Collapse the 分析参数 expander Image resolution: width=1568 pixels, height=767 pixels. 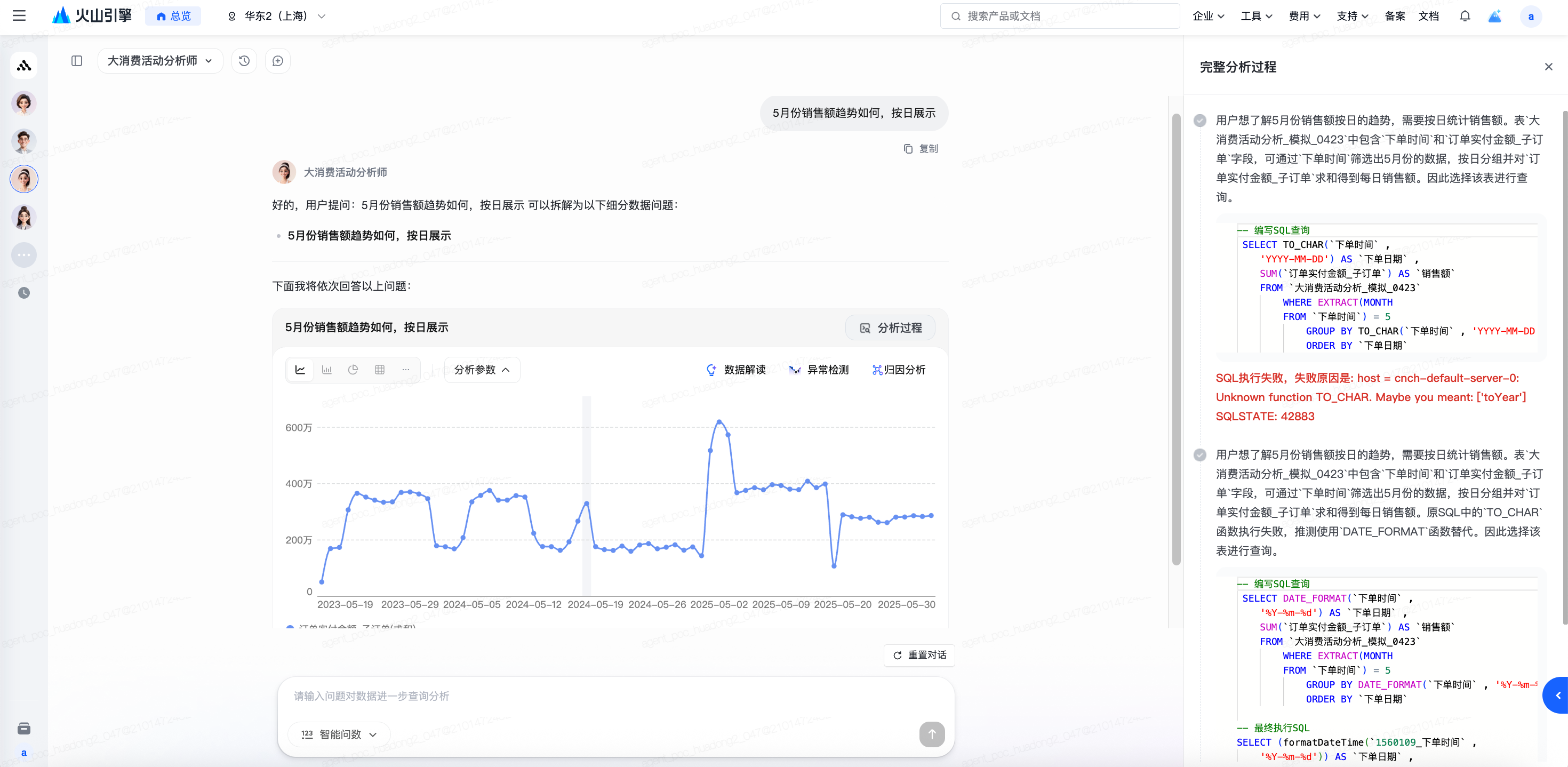tap(482, 370)
